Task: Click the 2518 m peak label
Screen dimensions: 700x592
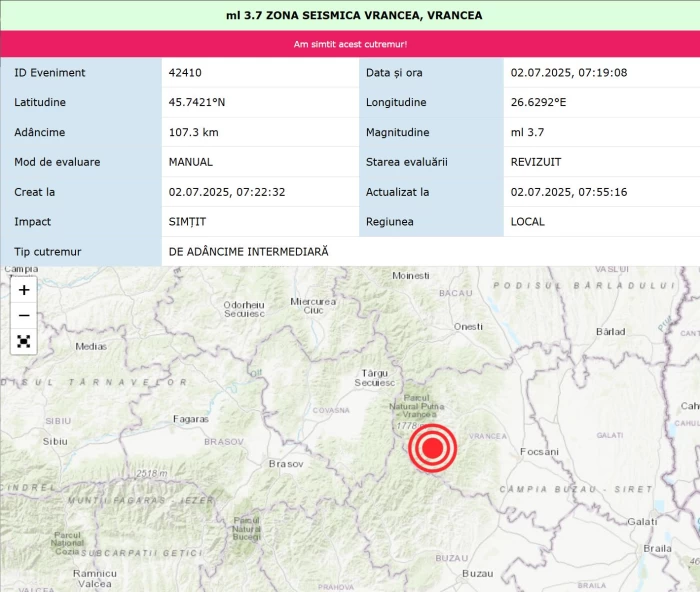Action: 152,473
